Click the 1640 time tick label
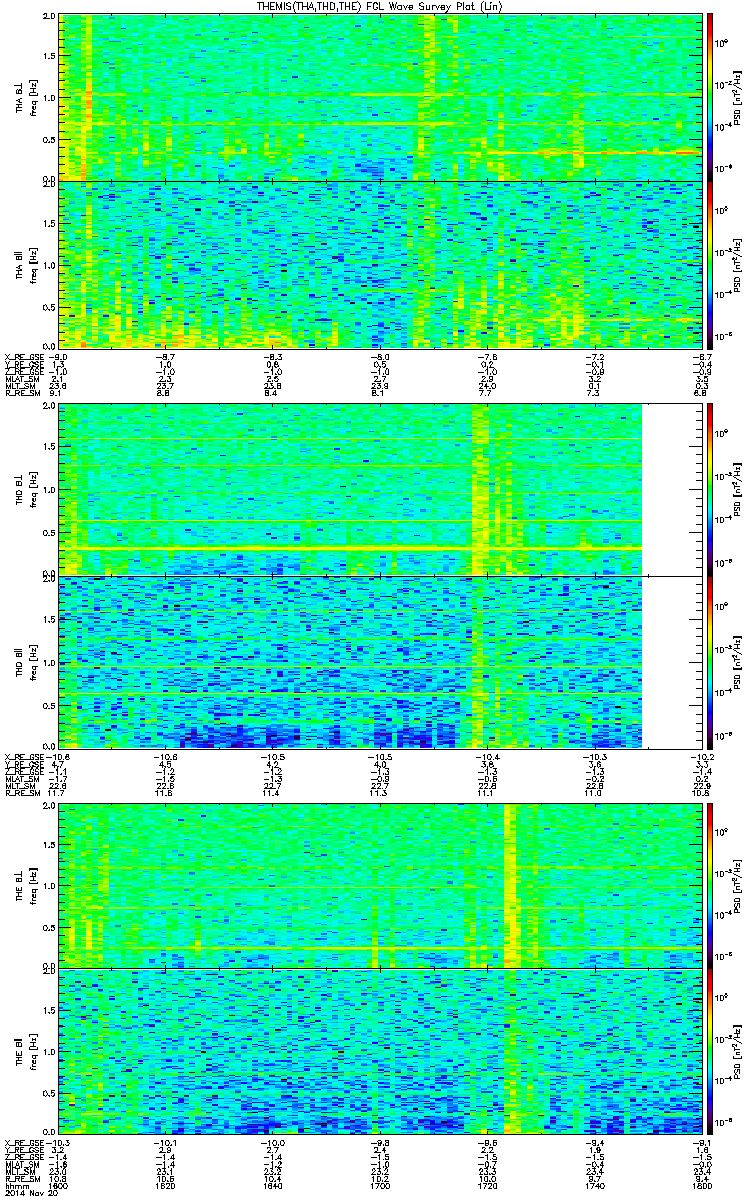750x1200 pixels. tap(272, 1185)
